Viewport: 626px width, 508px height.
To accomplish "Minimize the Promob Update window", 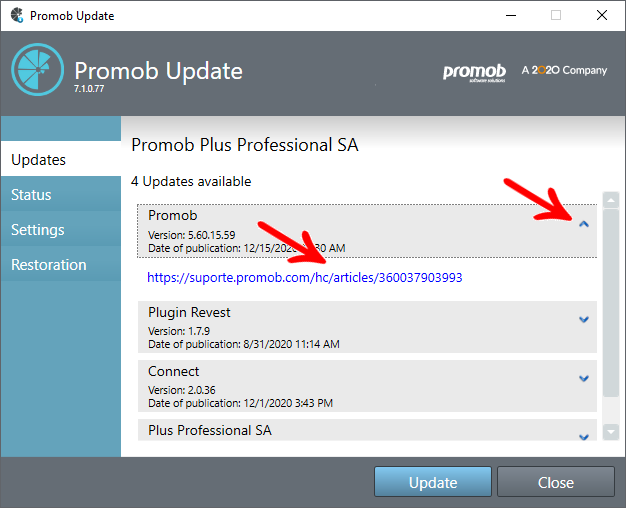I will point(511,15).
